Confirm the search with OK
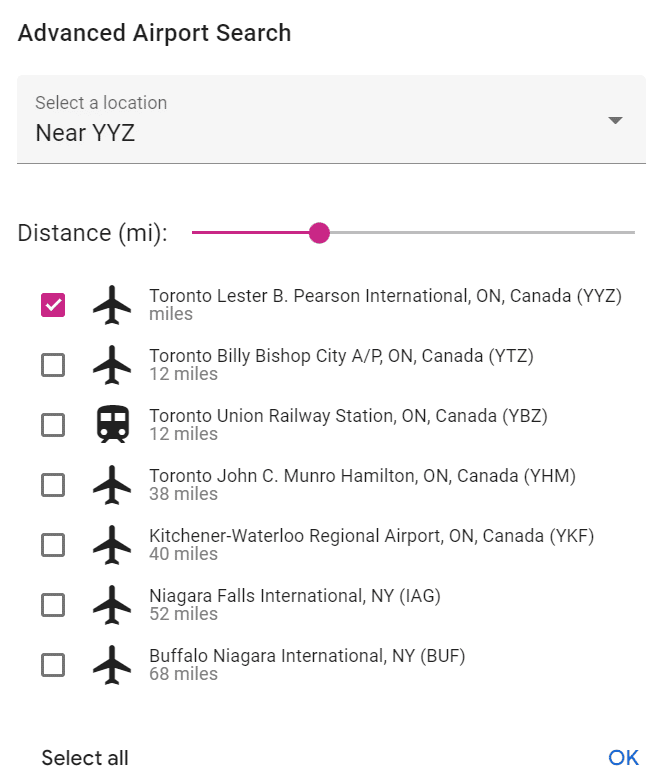This screenshot has width=666, height=784. pos(623,758)
